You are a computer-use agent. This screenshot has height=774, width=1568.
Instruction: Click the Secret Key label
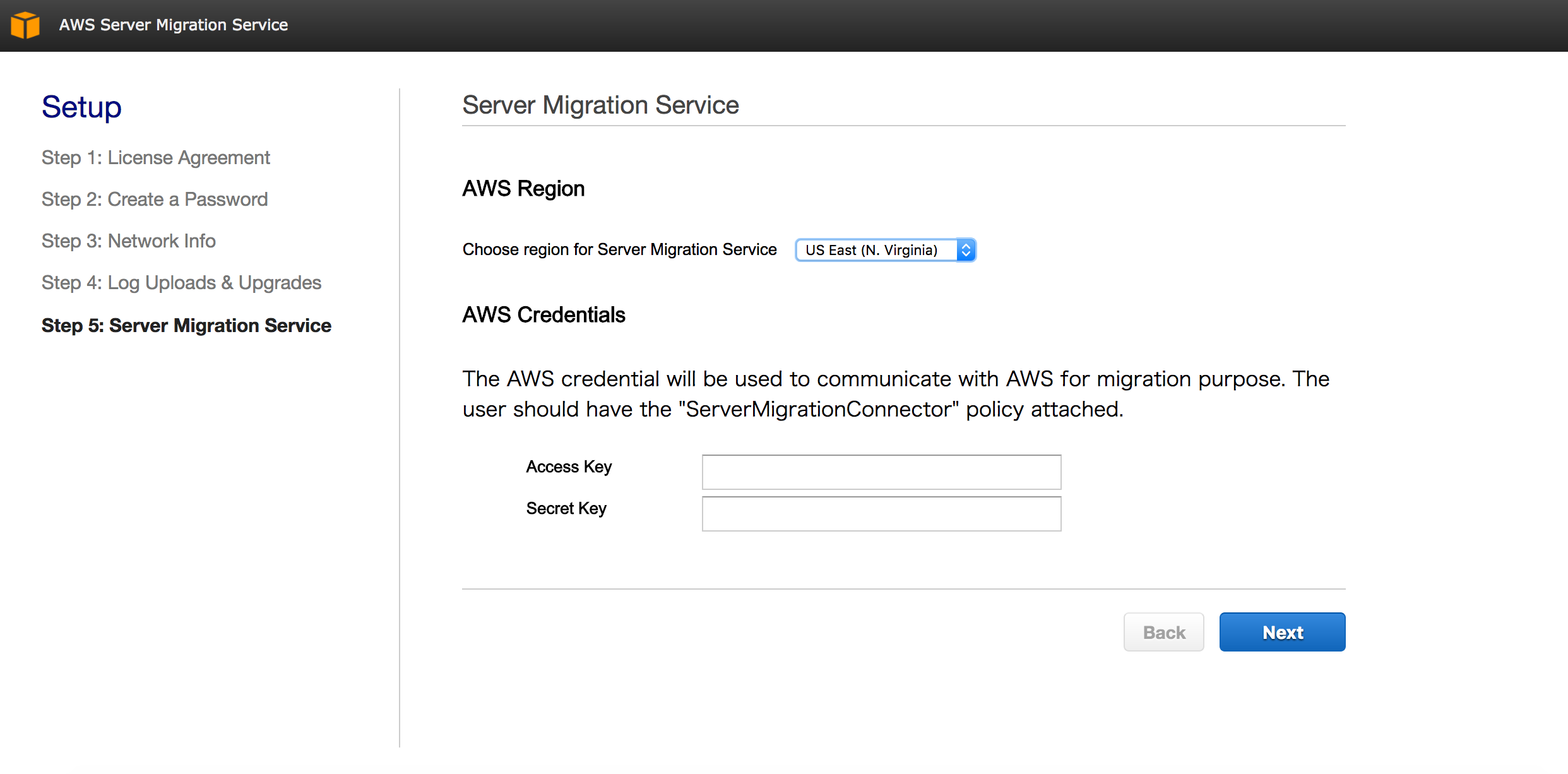tap(566, 509)
